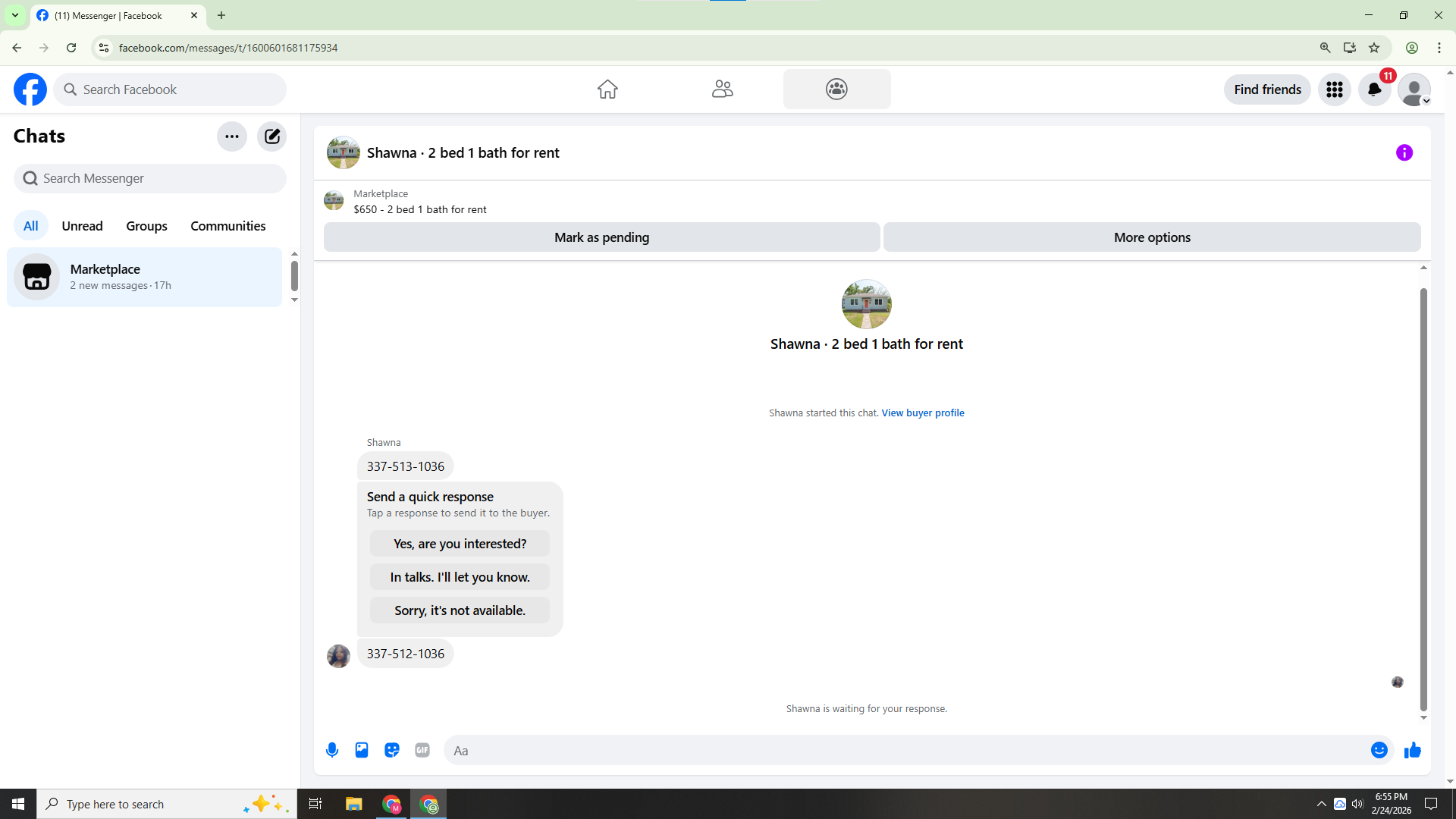Select the Communities filter tab
This screenshot has height=819, width=1456.
pyautogui.click(x=227, y=226)
